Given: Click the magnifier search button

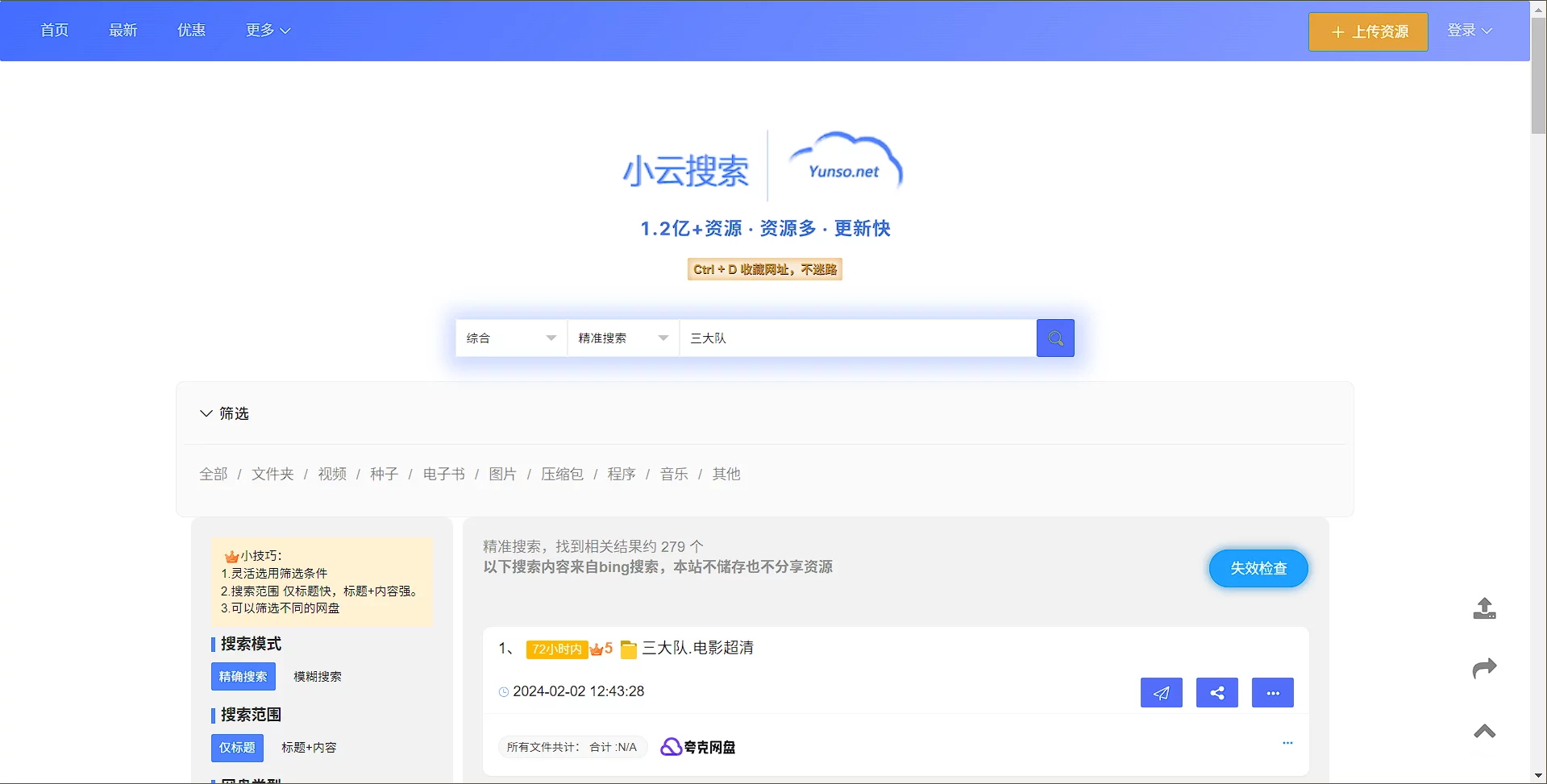Looking at the screenshot, I should click(x=1054, y=338).
